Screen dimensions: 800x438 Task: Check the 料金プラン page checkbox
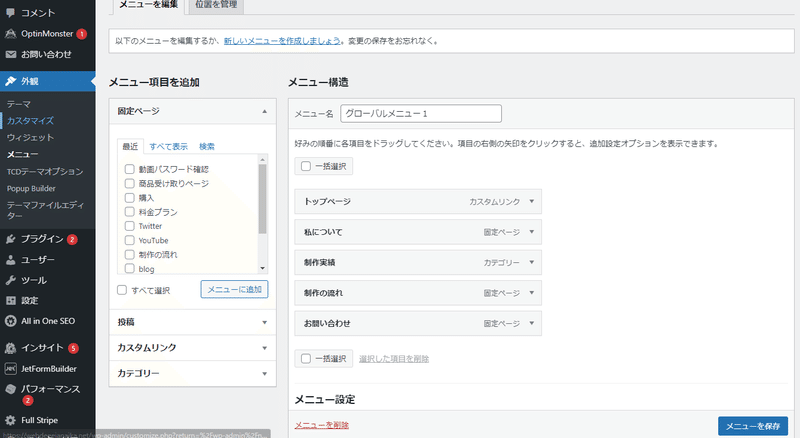tap(130, 212)
